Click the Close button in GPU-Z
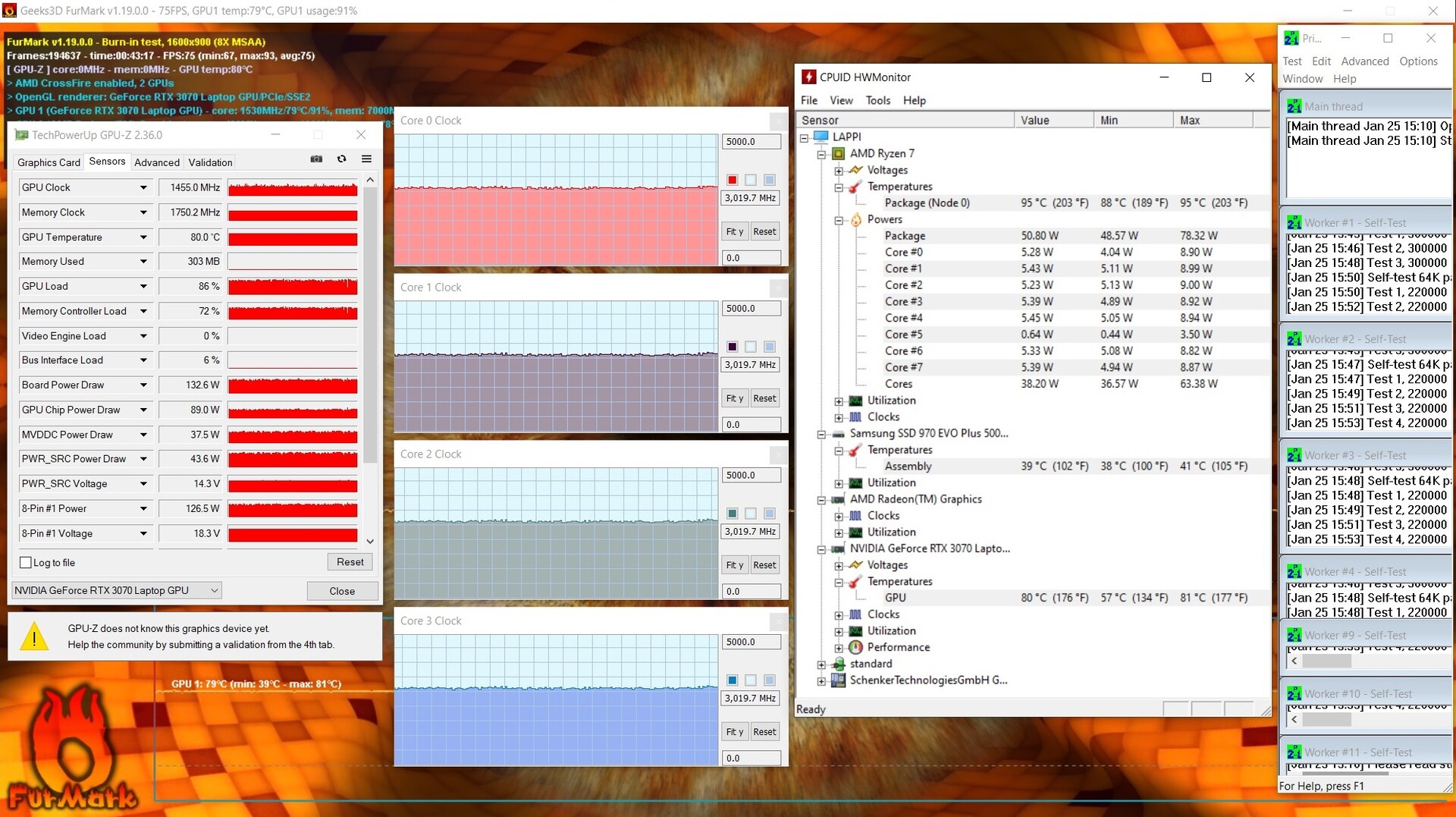 342,591
